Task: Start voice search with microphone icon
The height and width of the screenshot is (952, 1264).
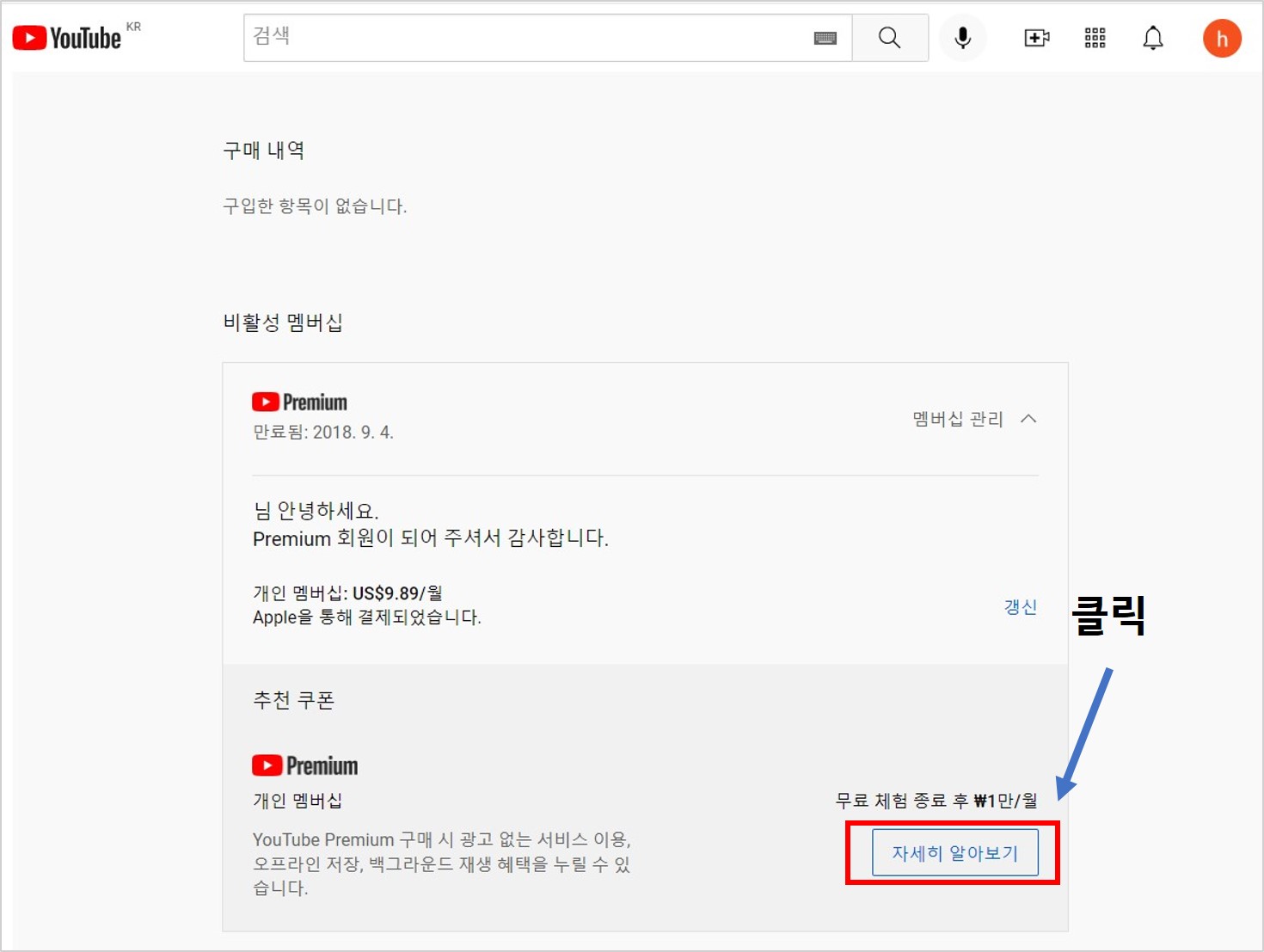Action: (x=963, y=38)
